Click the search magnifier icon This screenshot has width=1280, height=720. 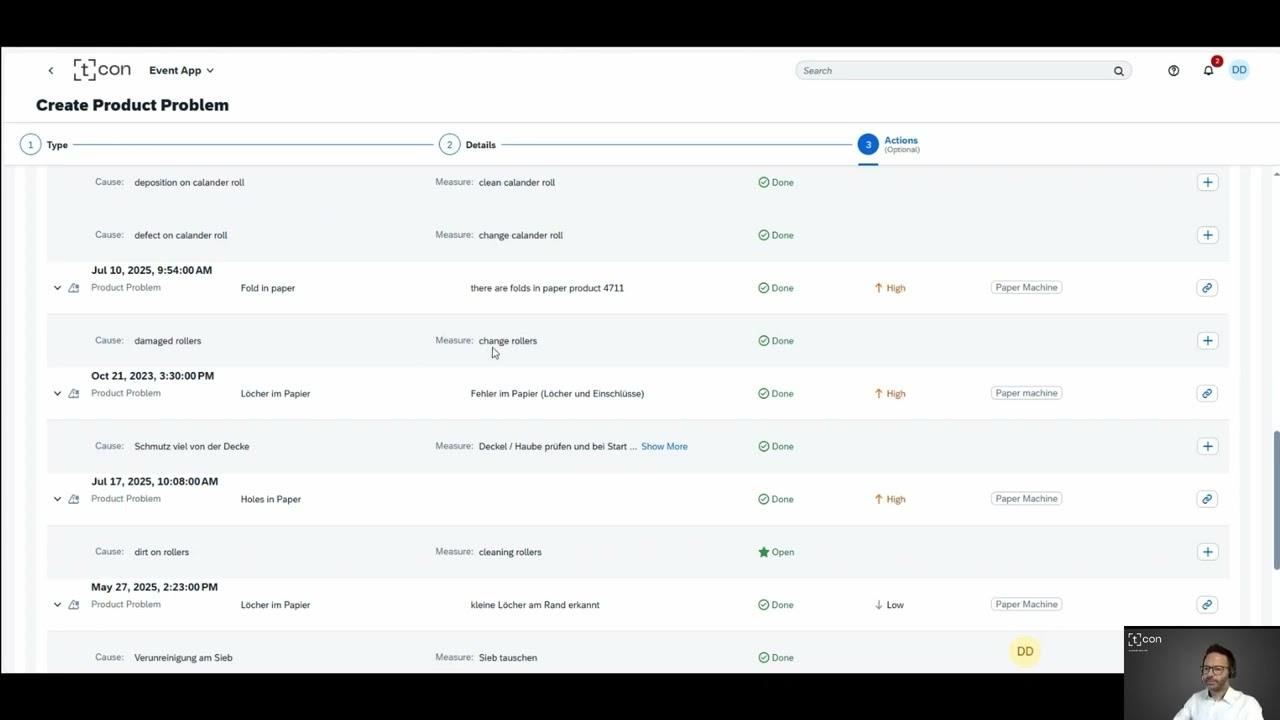pos(1118,70)
